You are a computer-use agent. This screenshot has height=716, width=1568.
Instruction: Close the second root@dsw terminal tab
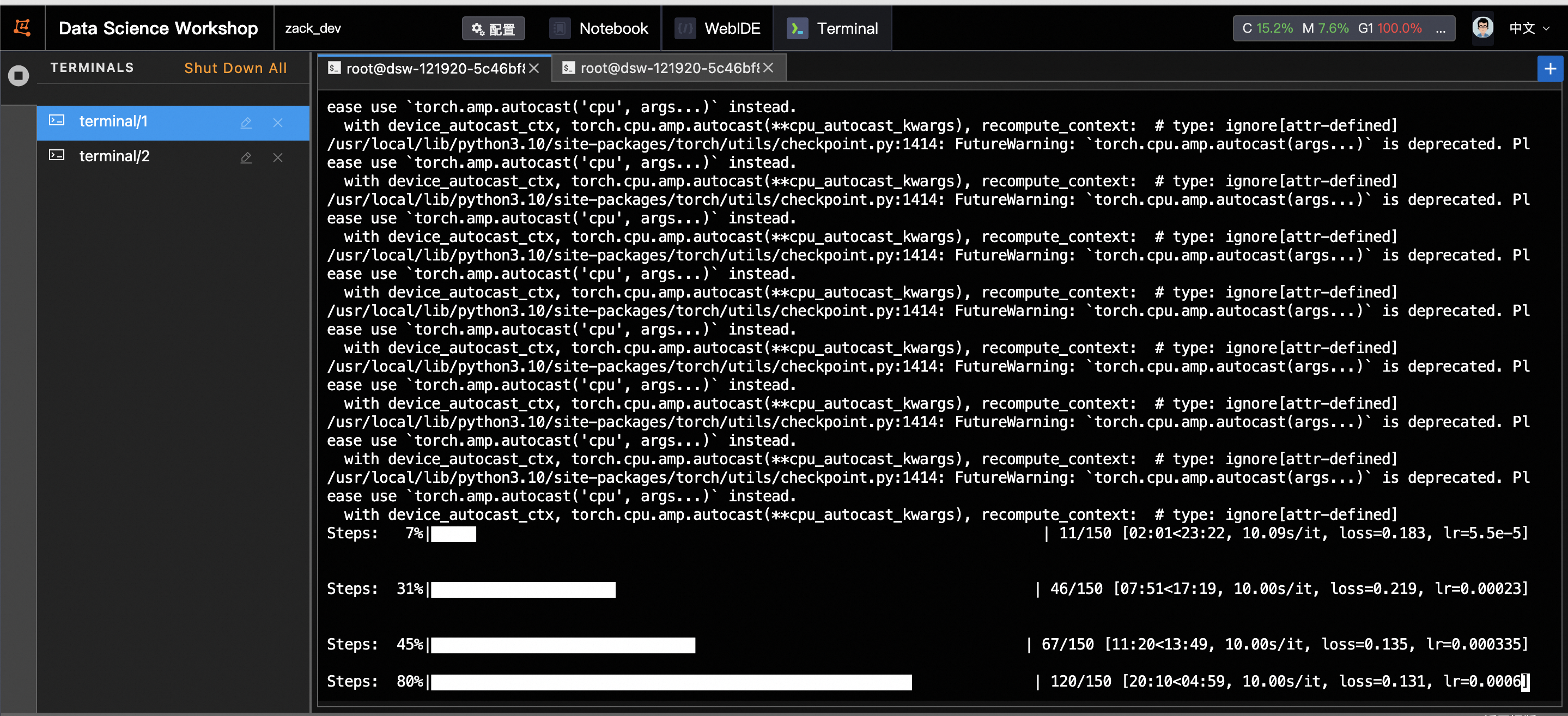tap(768, 68)
